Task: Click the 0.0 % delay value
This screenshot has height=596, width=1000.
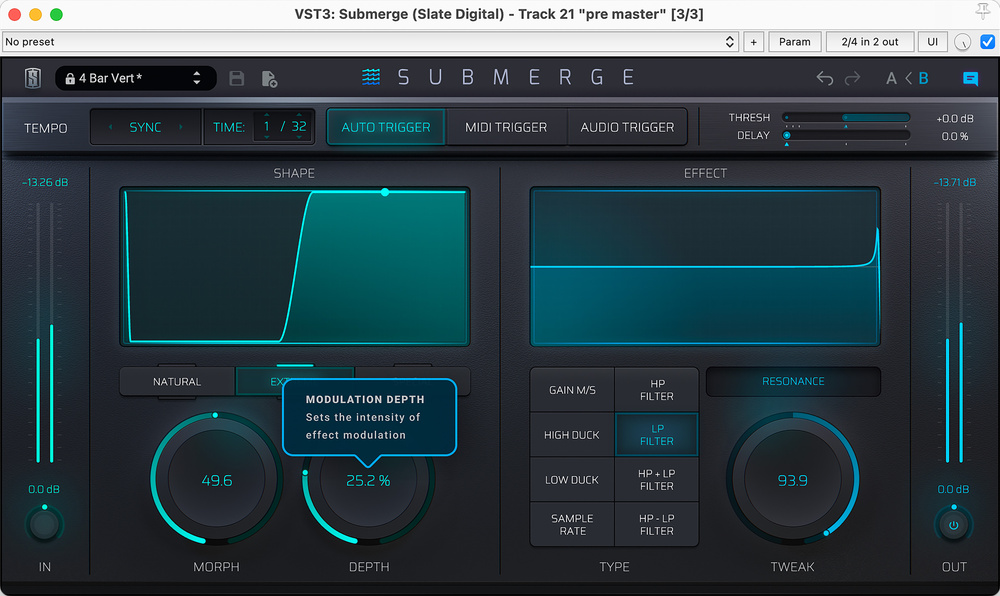Action: tap(955, 136)
